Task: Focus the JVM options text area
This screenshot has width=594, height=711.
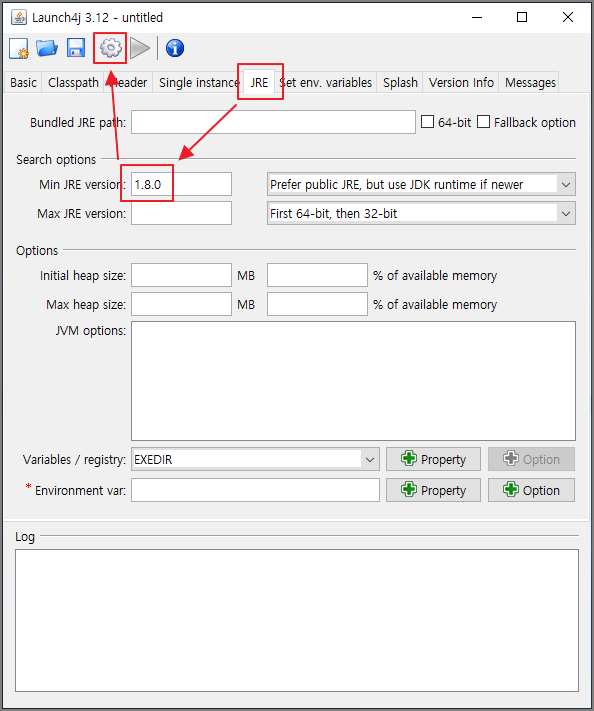Action: click(354, 381)
